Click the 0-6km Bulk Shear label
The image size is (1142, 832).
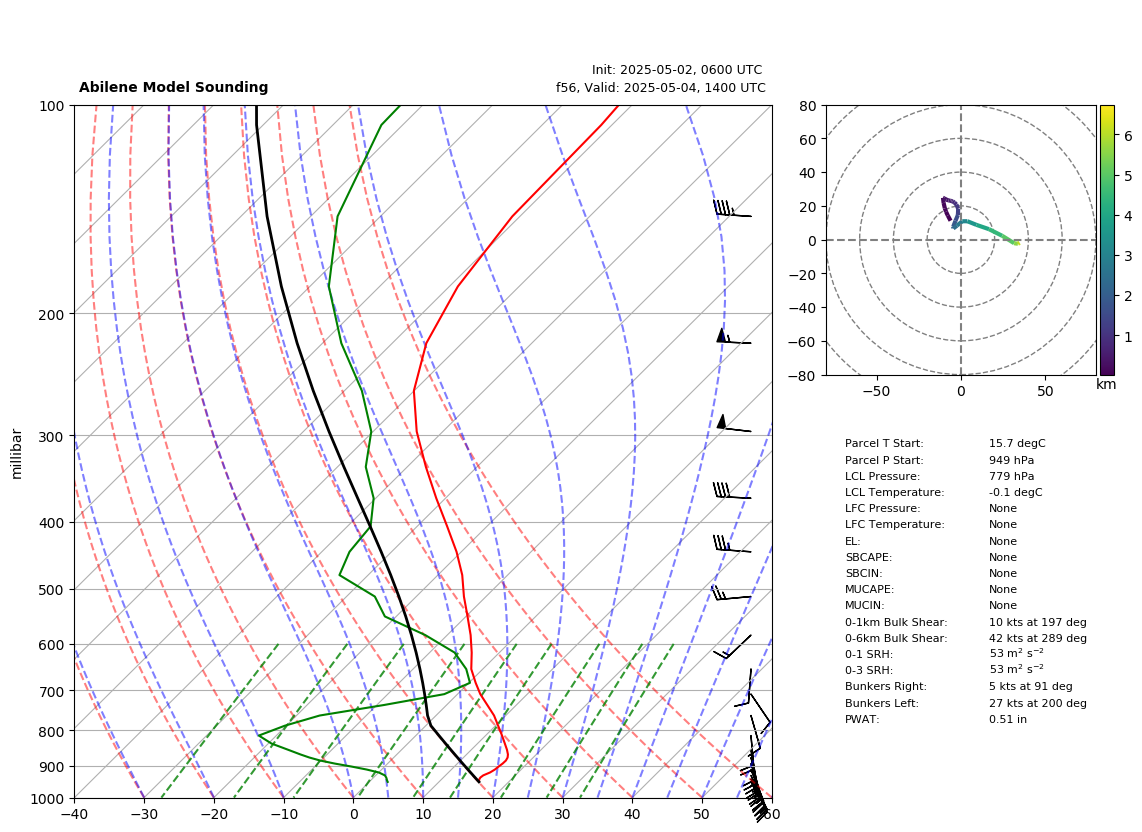click(896, 638)
